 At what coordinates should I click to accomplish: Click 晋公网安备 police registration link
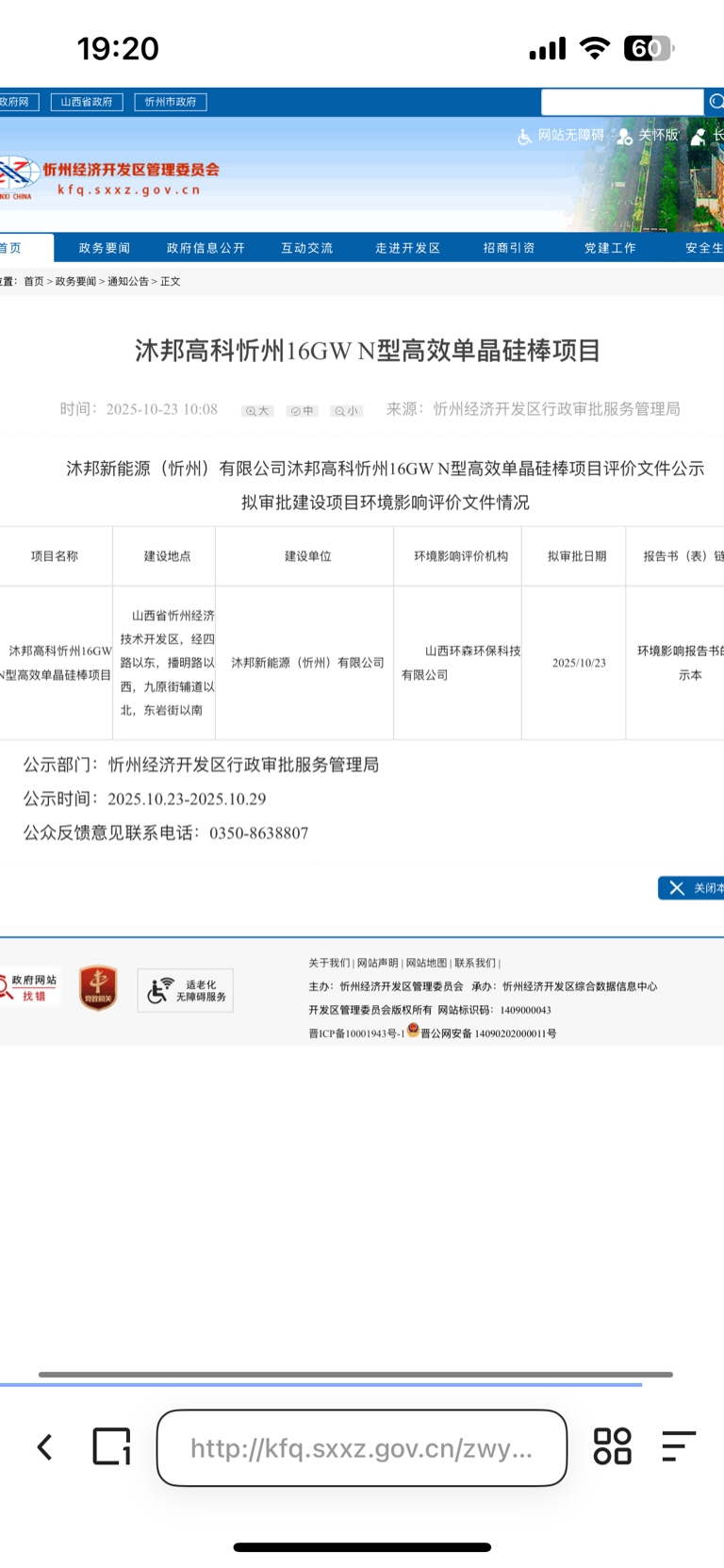tap(488, 1033)
